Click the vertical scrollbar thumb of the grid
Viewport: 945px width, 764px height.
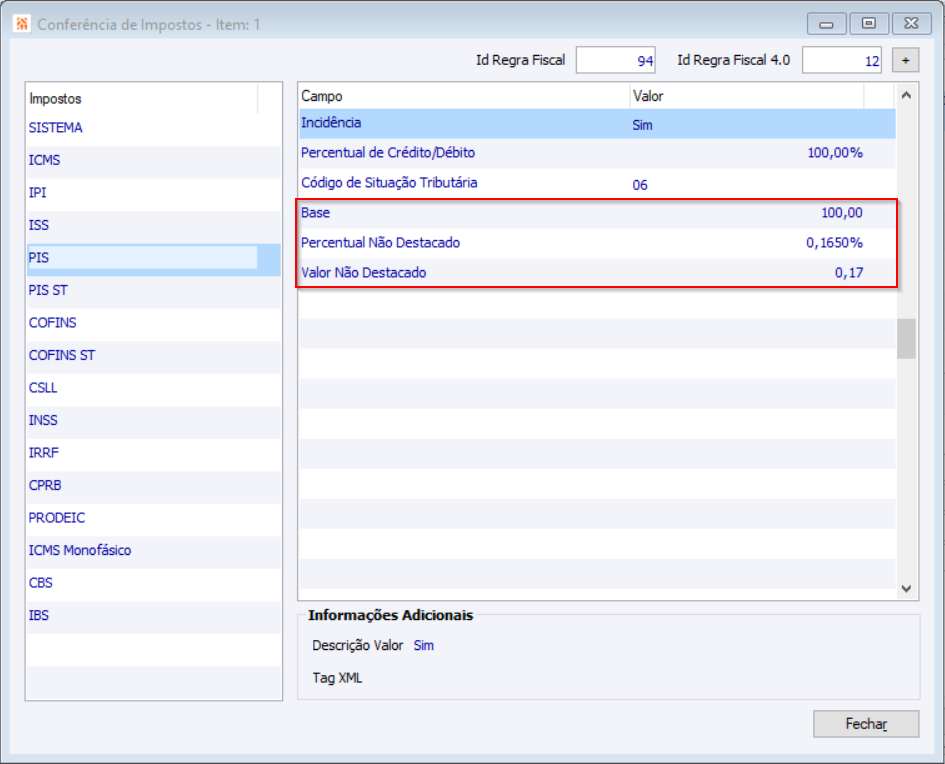coord(906,339)
